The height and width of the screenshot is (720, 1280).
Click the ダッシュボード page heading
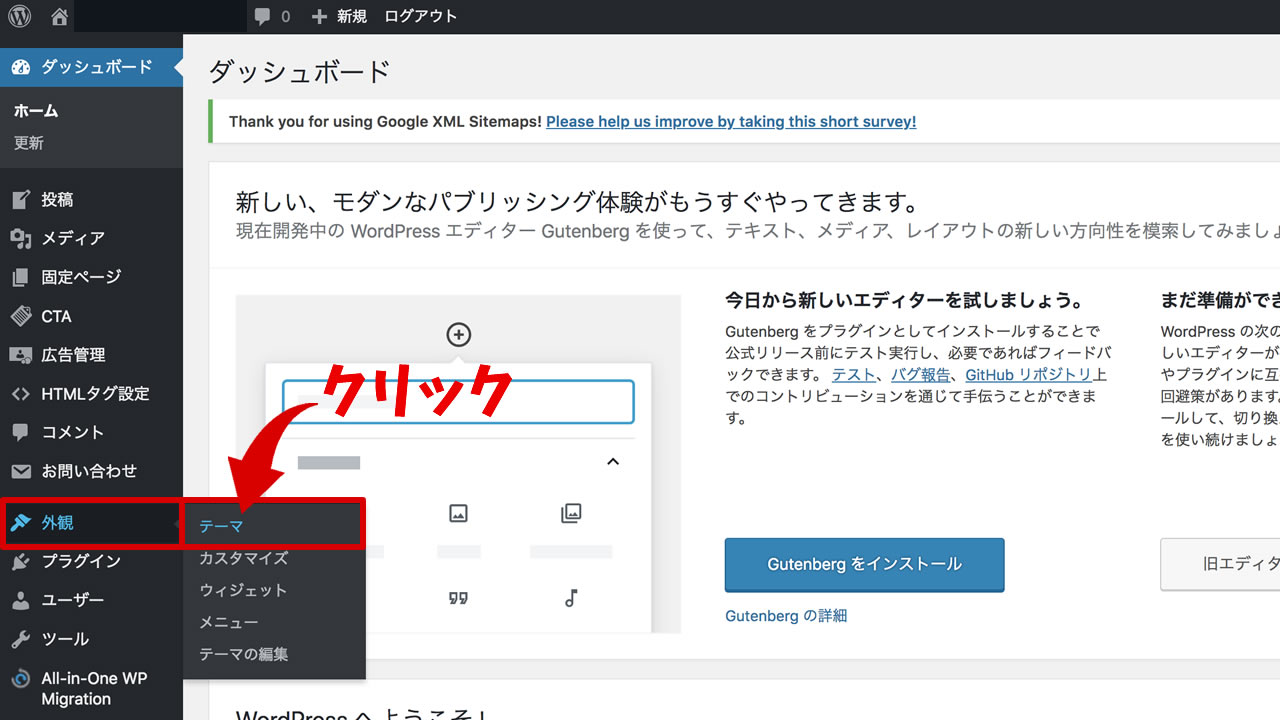[299, 72]
